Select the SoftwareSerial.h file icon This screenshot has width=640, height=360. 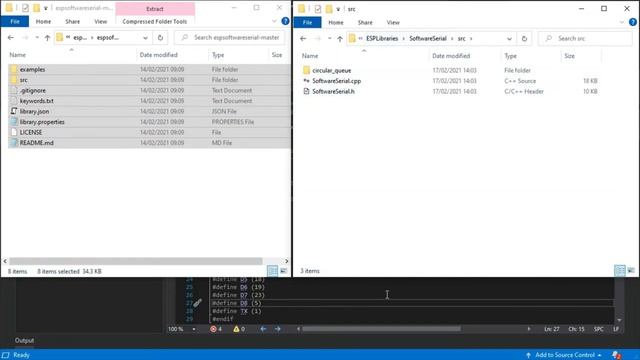pyautogui.click(x=307, y=91)
